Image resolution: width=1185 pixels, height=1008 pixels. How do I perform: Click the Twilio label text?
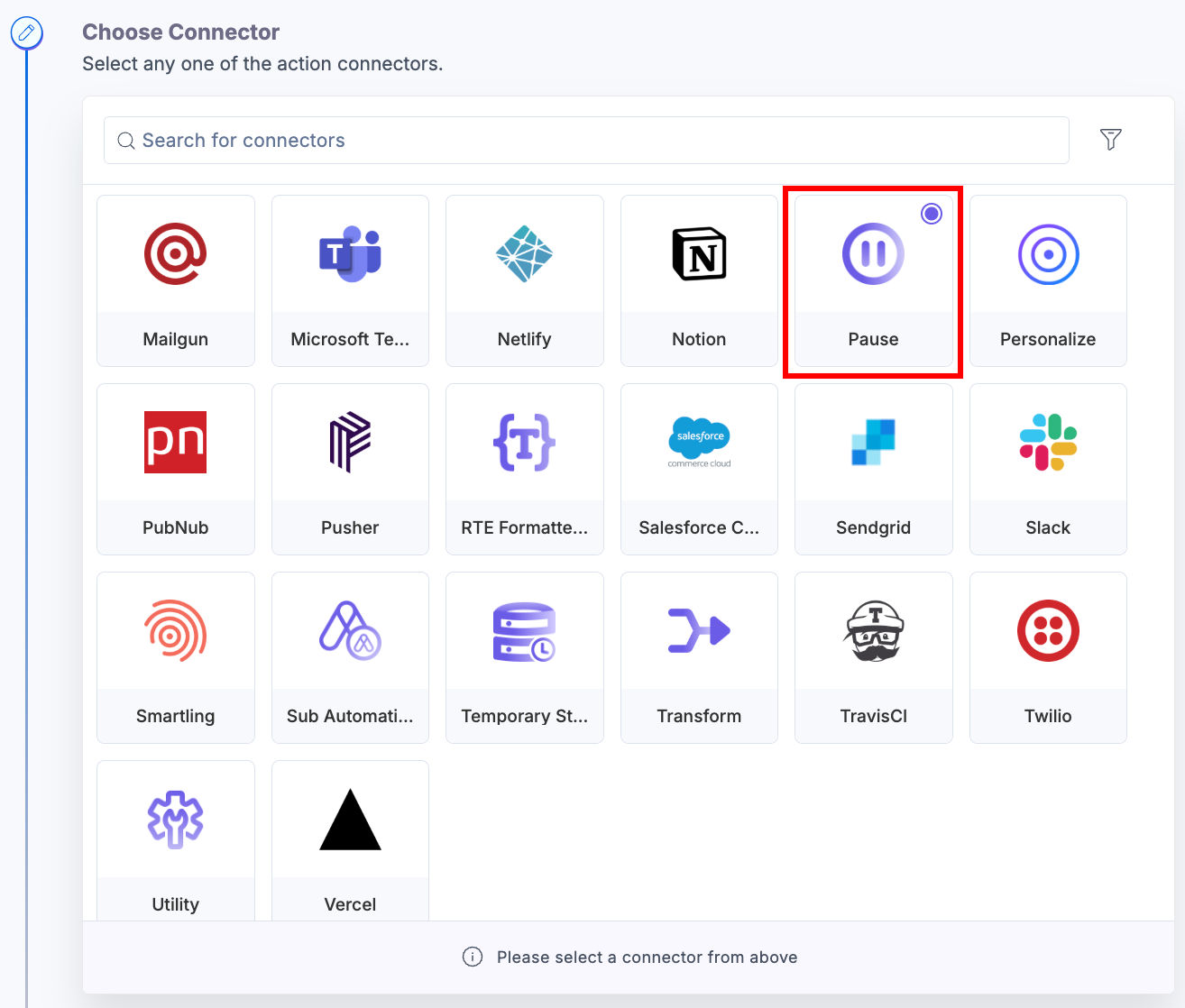(1048, 716)
